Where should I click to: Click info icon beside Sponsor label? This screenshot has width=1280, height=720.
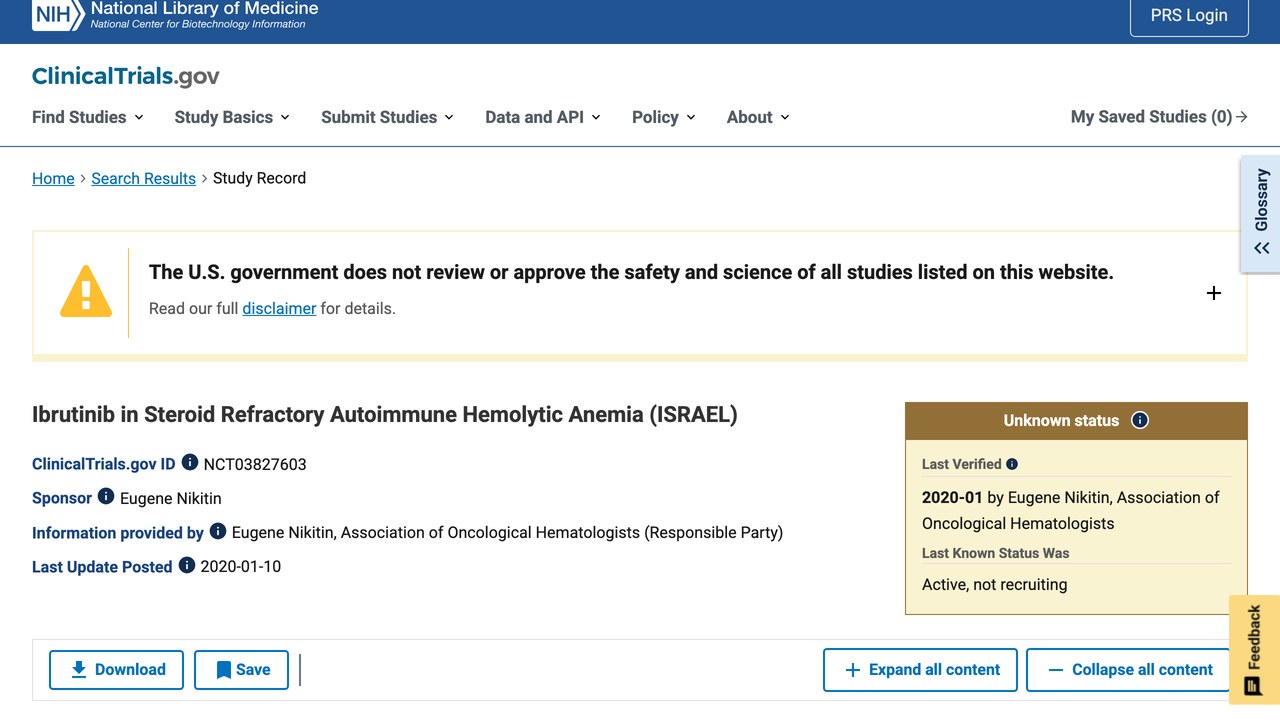[x=106, y=497]
